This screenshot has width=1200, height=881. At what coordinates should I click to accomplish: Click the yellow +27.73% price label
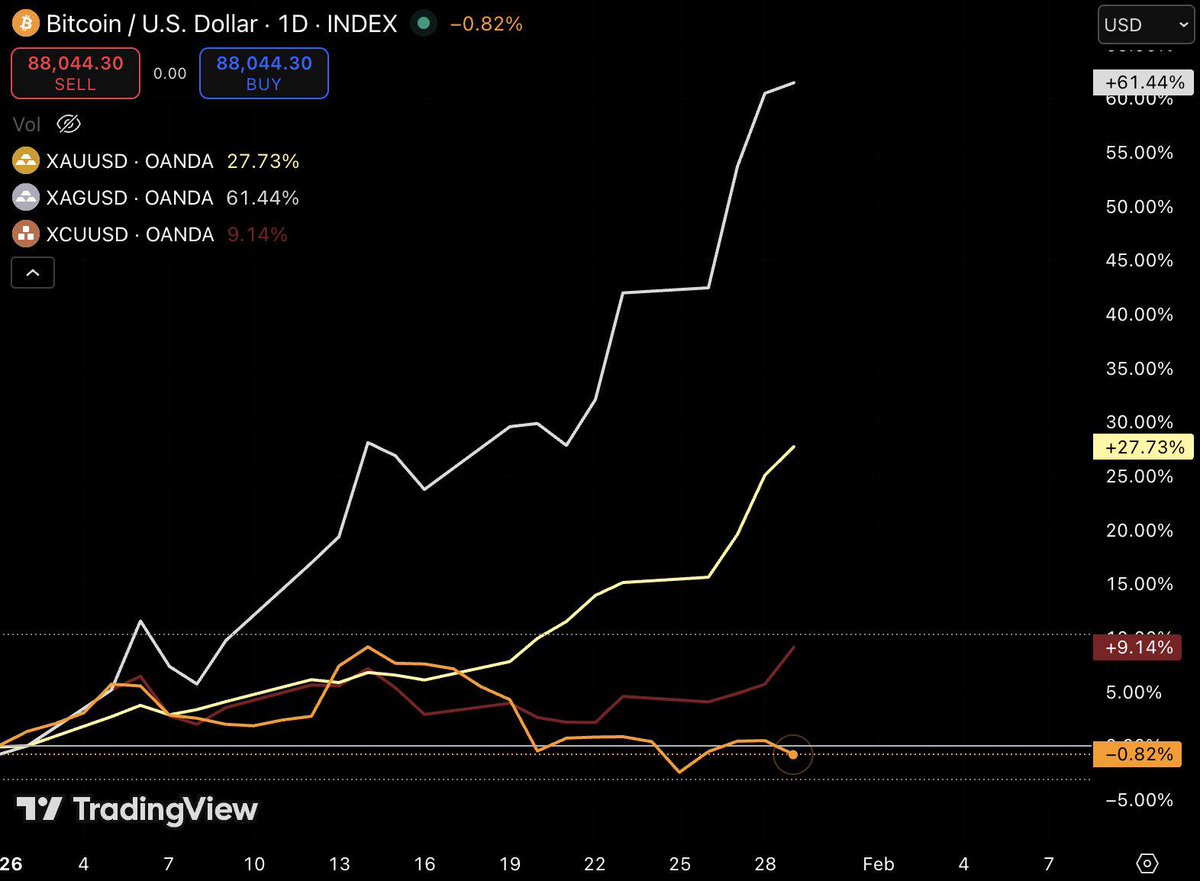(1143, 447)
